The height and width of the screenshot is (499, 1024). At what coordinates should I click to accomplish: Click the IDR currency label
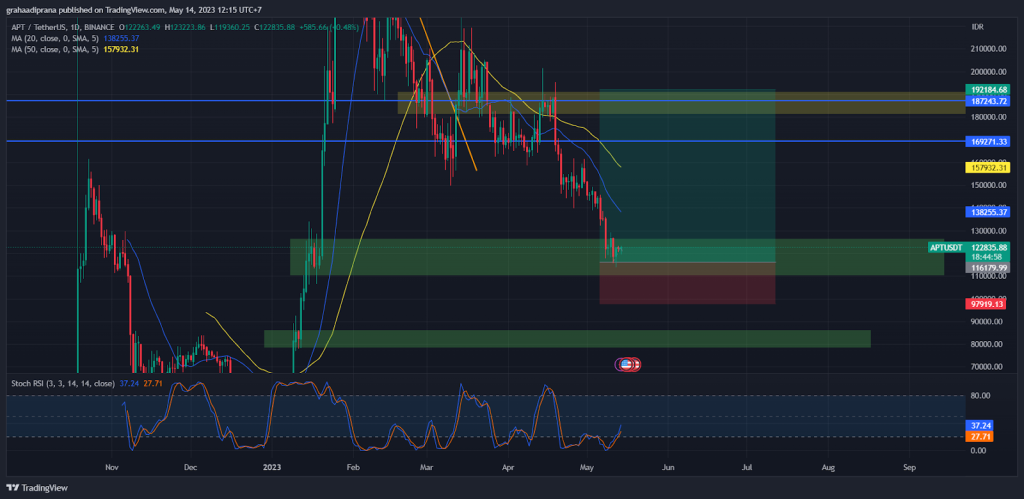coord(978,27)
